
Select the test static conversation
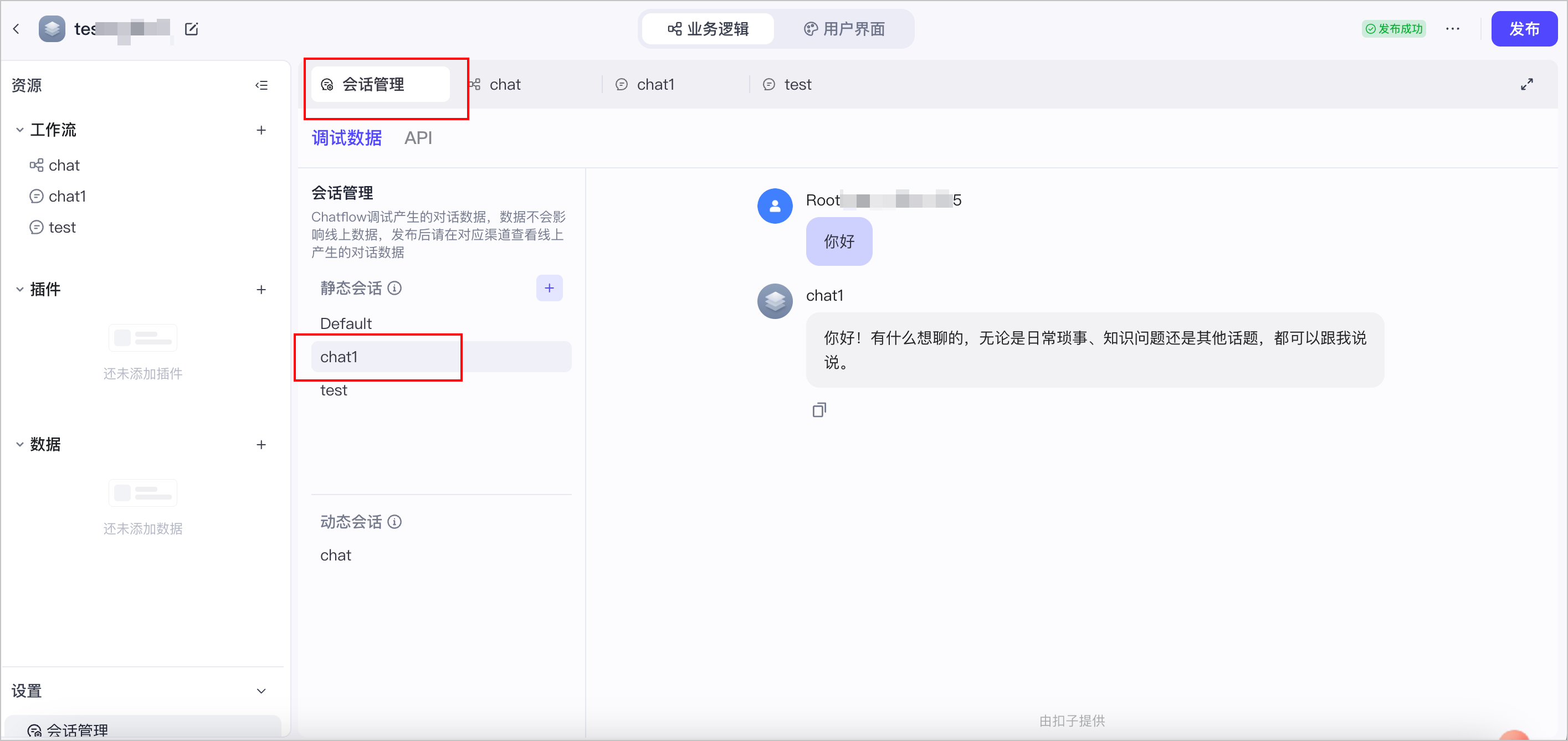pos(441,390)
